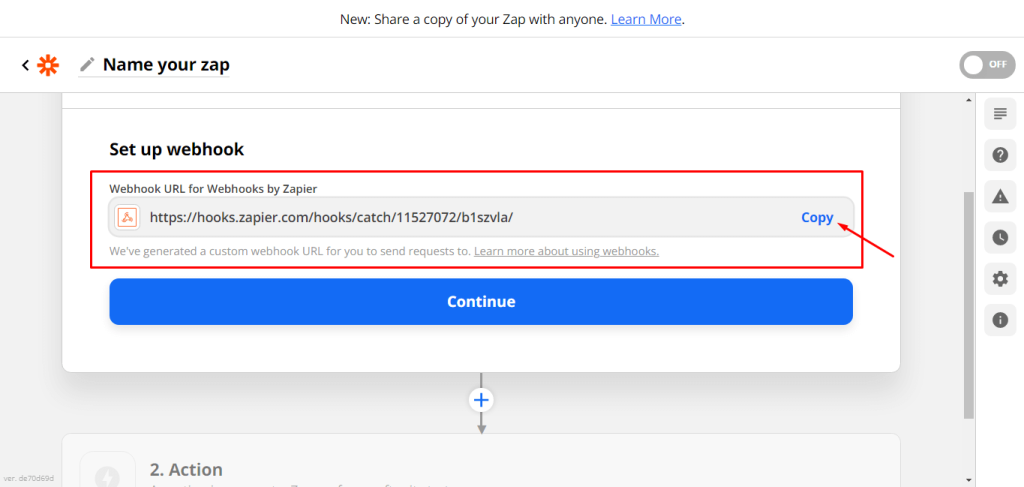Screen dimensions: 1024x487
Task: Open the Learn More link in banner
Action: click(646, 20)
